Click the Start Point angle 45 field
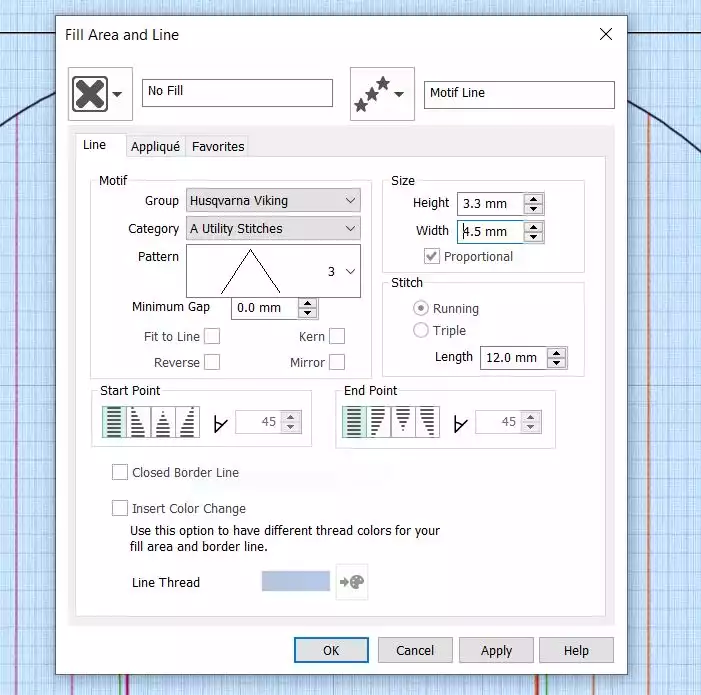The height and width of the screenshot is (695, 701). pos(259,422)
